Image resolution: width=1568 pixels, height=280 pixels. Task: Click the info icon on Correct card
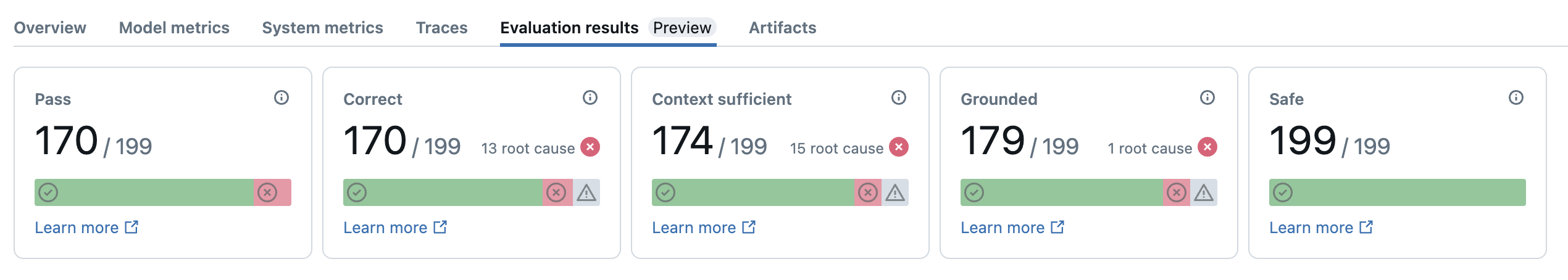click(x=590, y=97)
